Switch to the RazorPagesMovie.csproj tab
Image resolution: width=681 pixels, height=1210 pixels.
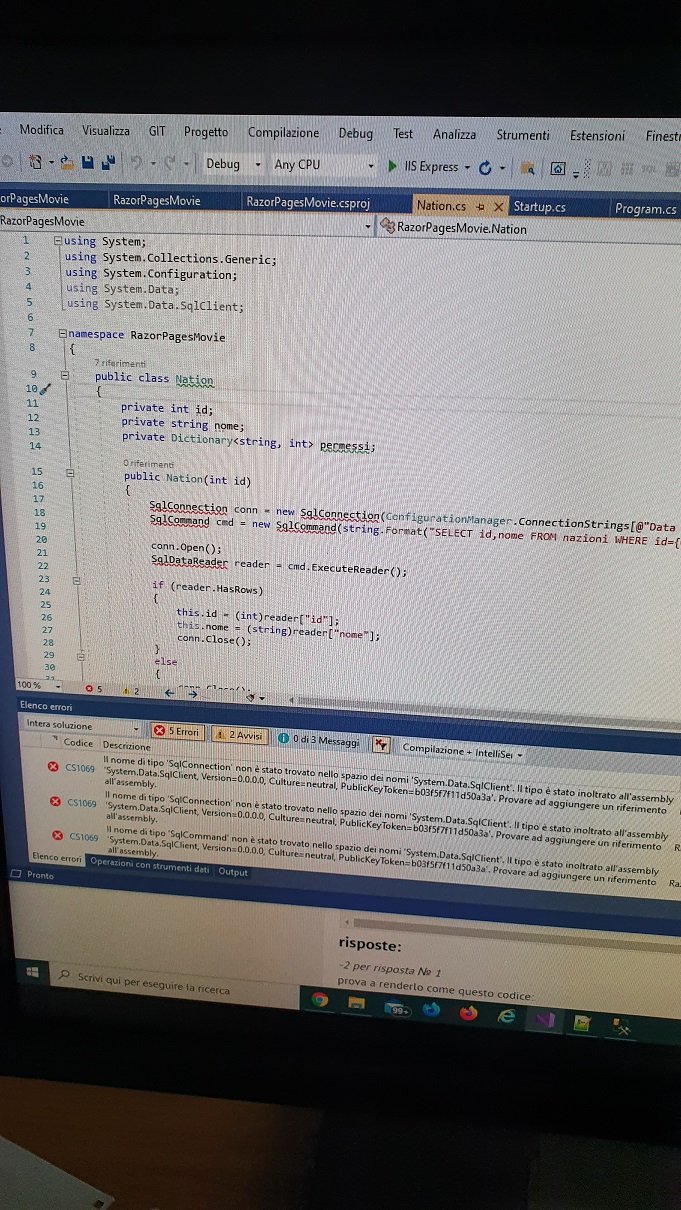308,202
